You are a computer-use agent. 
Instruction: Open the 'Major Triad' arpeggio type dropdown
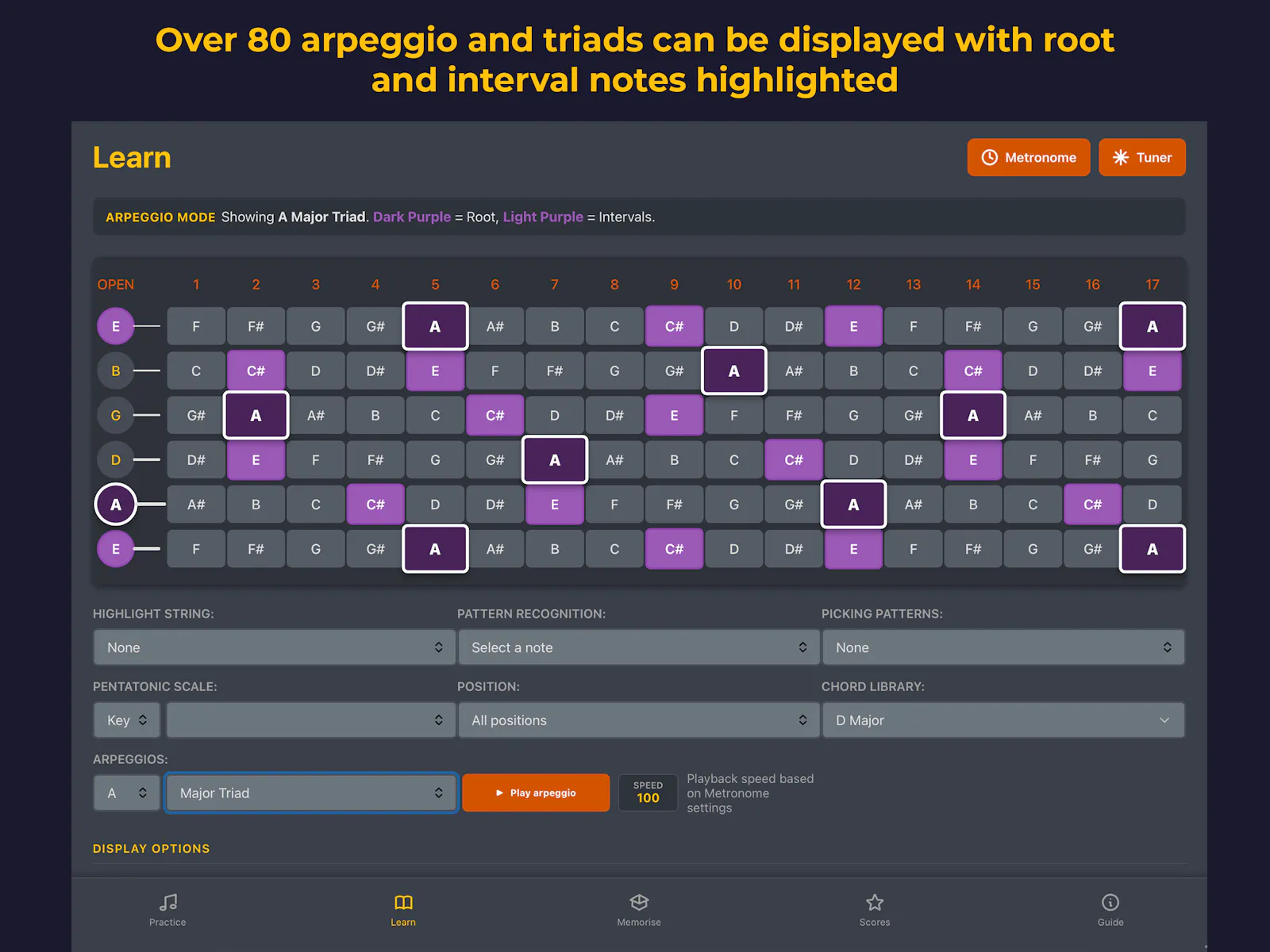click(310, 793)
